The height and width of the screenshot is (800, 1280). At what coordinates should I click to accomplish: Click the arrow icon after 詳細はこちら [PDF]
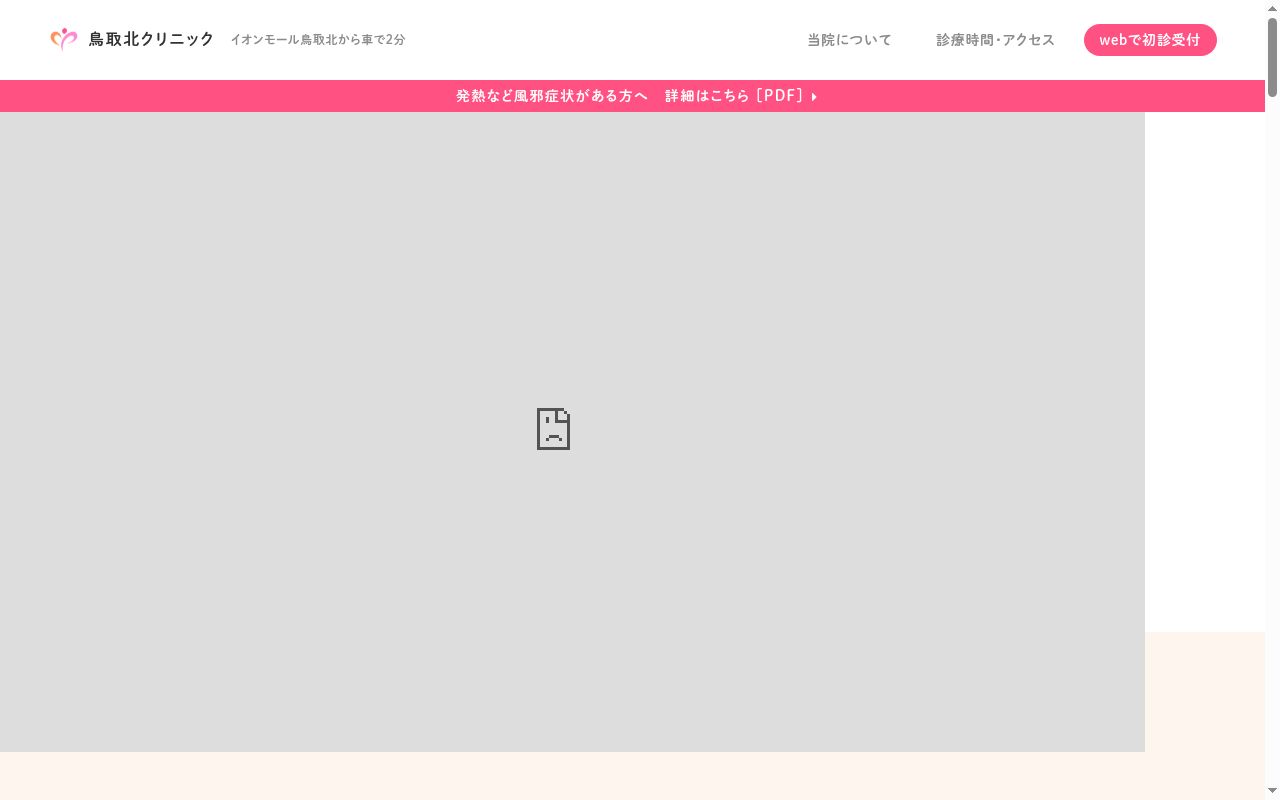pos(814,97)
